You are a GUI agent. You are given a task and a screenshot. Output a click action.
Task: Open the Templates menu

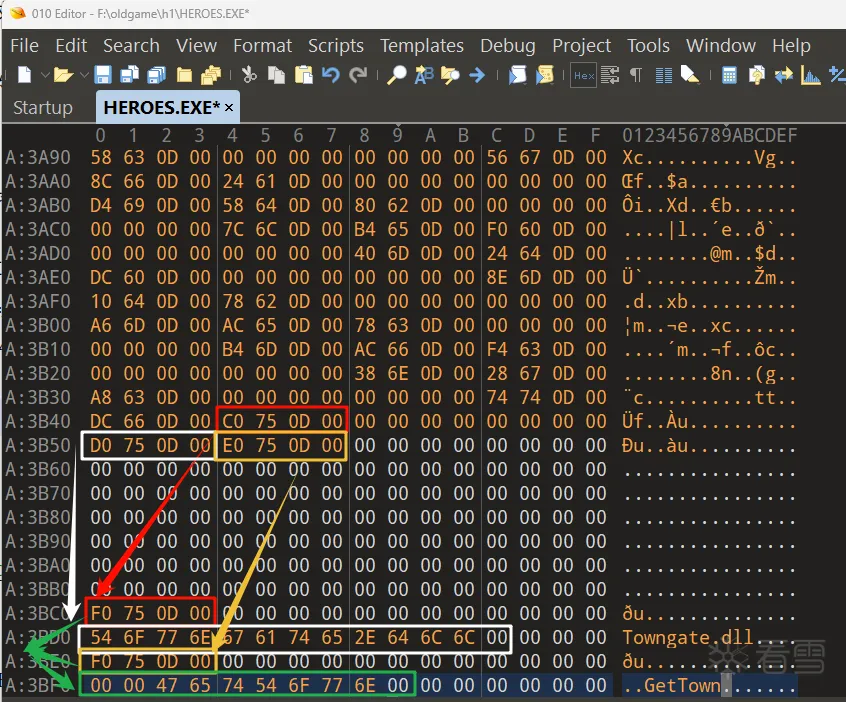pyautogui.click(x=421, y=46)
